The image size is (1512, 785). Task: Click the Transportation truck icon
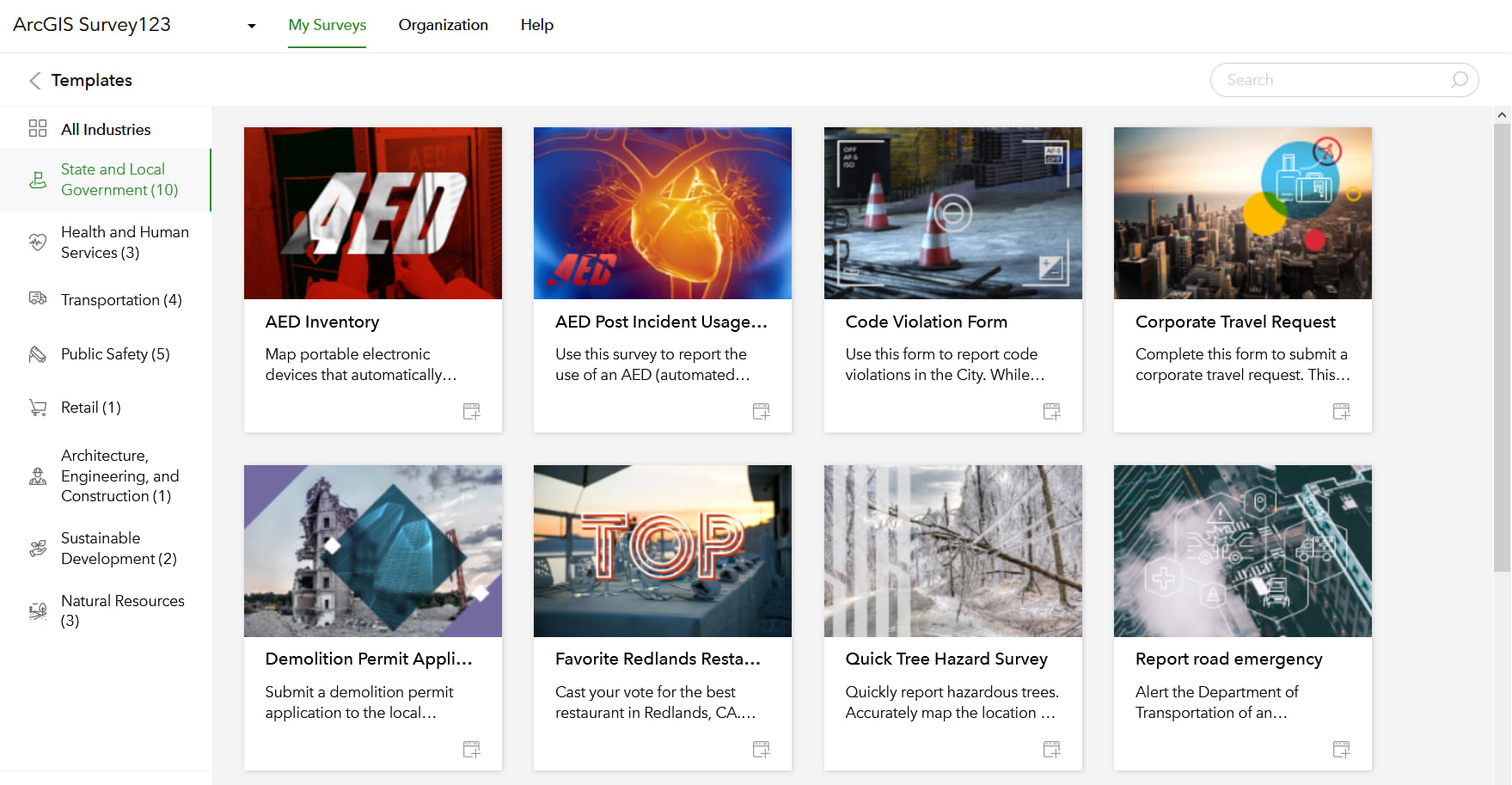tap(36, 299)
